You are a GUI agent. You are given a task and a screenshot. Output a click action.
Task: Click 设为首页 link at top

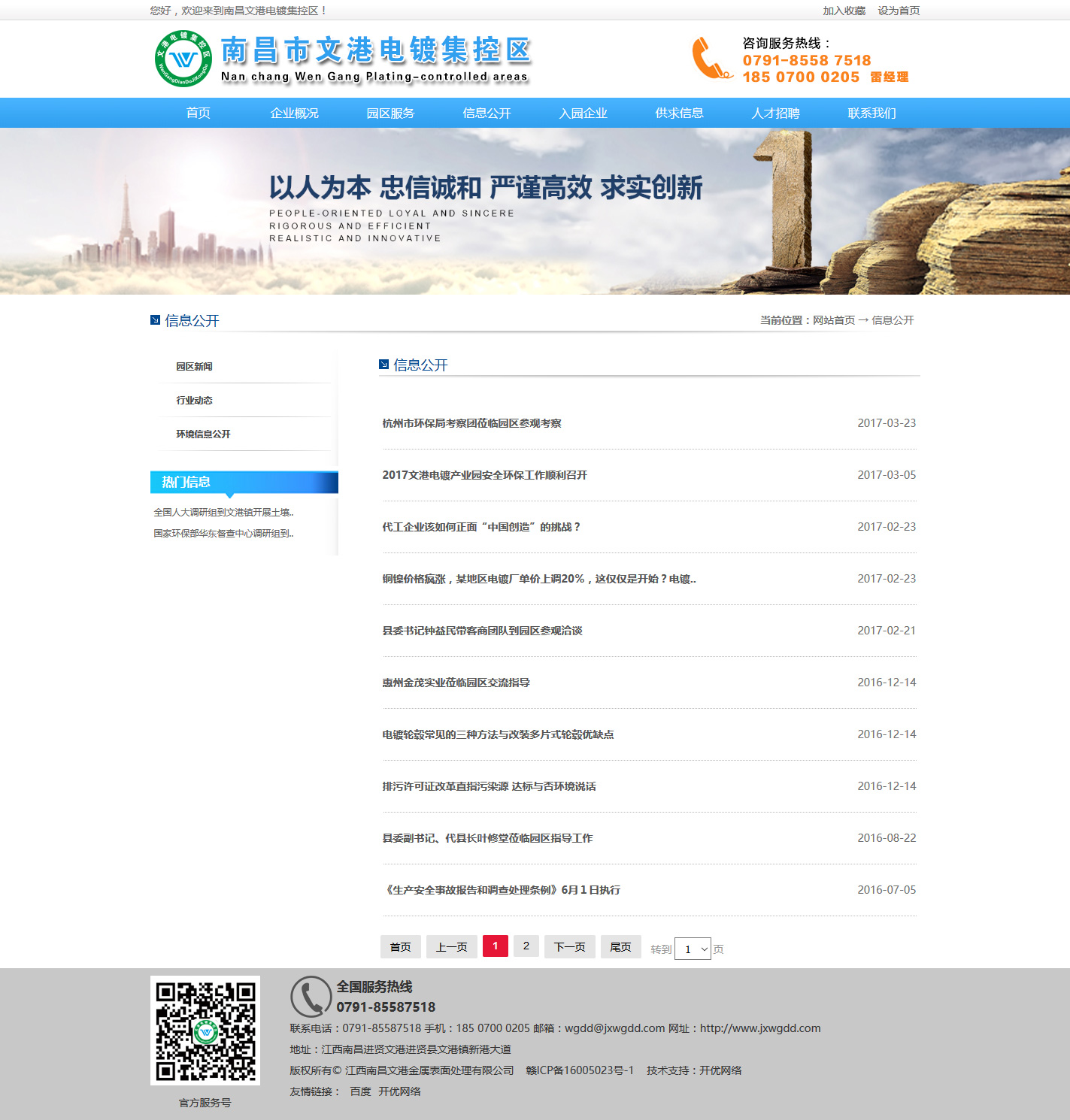[899, 11]
